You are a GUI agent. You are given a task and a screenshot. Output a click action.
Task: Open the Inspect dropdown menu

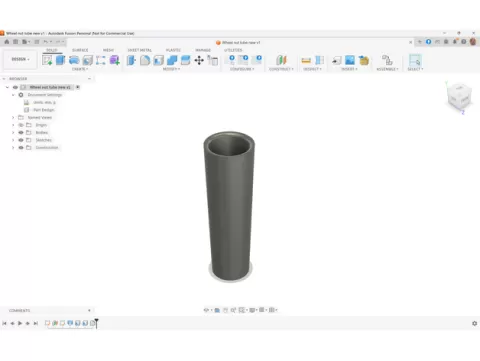(312, 69)
